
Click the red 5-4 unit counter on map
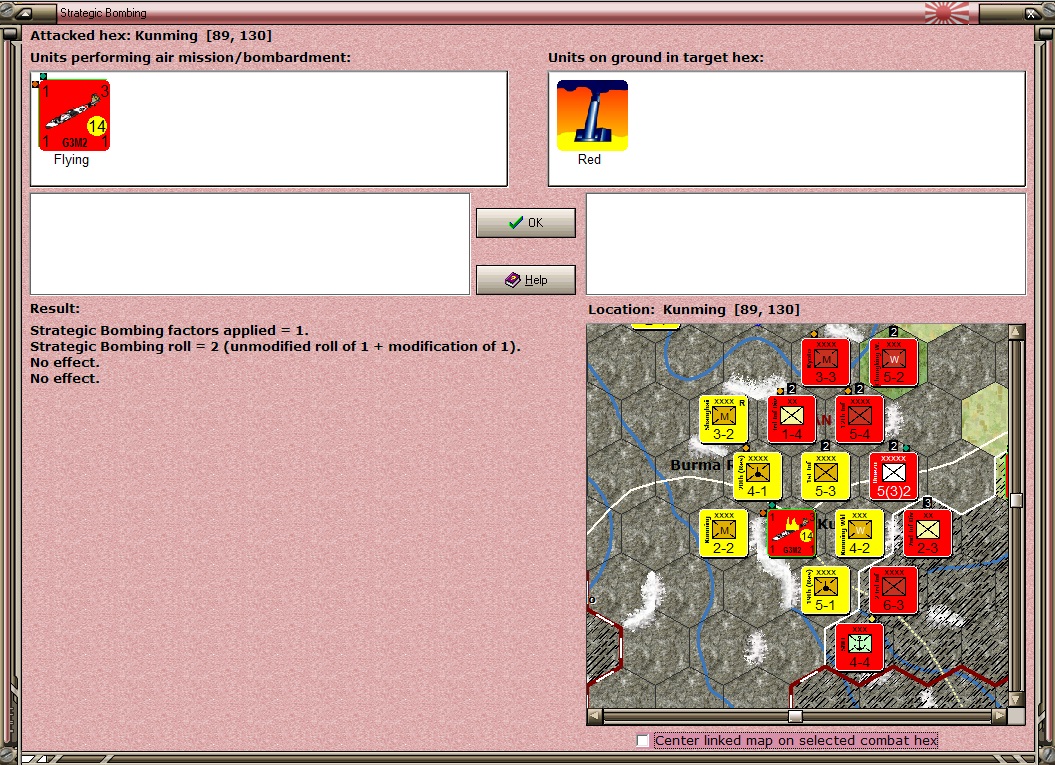pos(859,419)
